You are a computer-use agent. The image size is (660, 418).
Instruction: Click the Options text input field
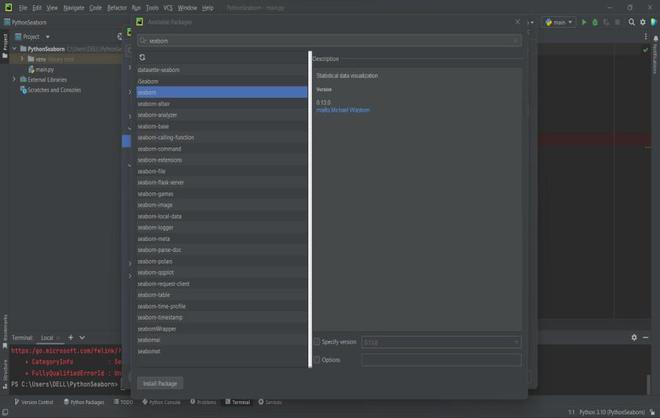[441, 360]
